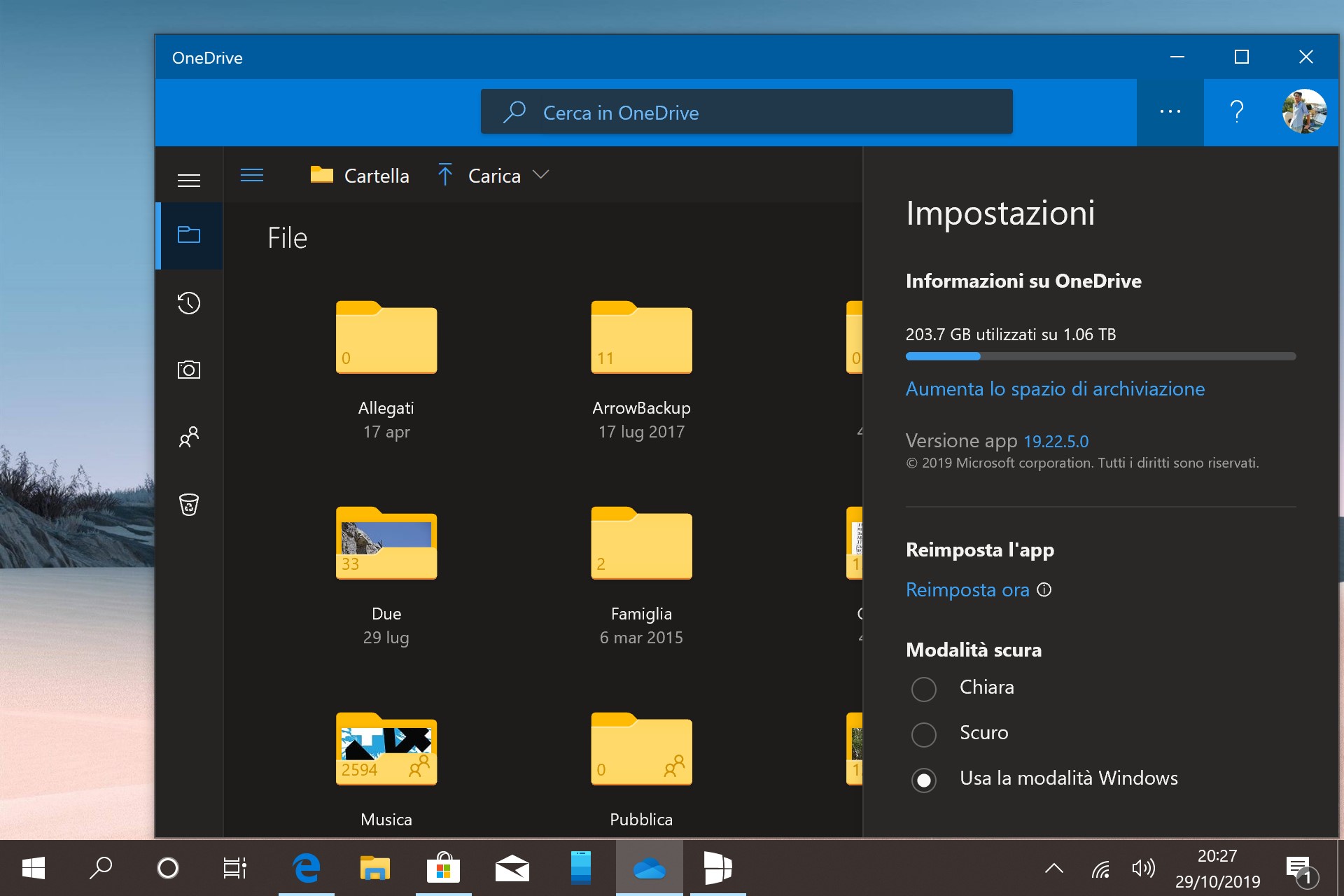Open the Recycle bin sidebar icon
The image size is (1344, 896).
pos(189,504)
